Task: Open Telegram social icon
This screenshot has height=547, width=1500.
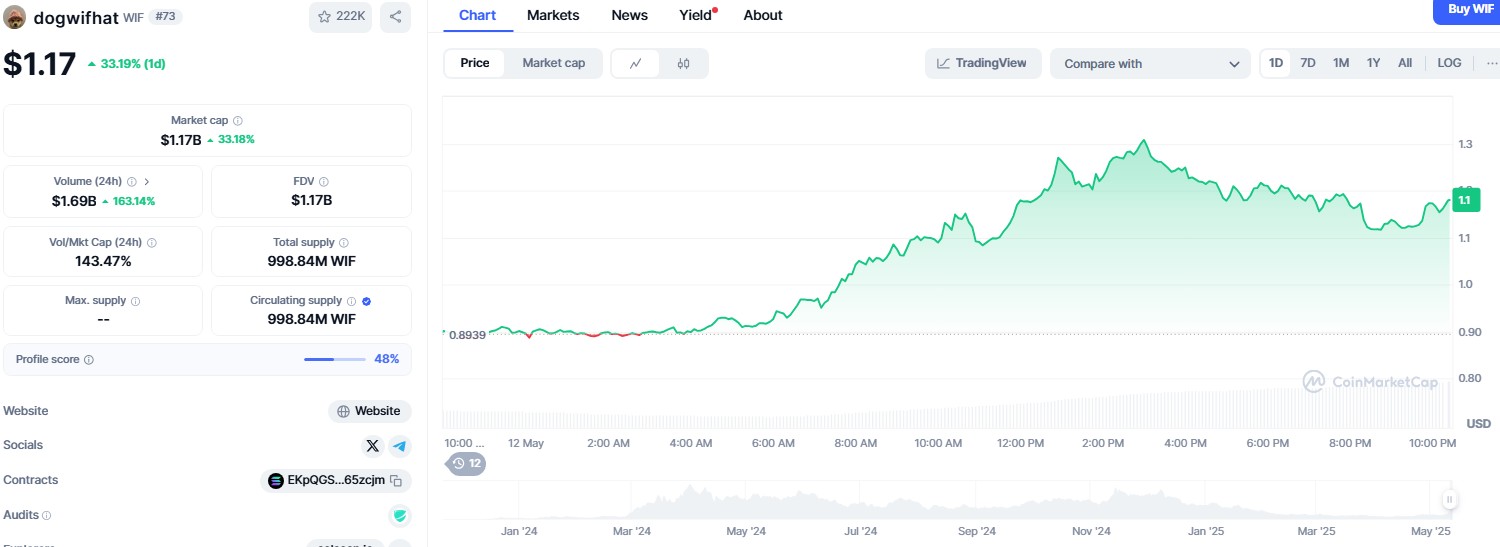Action: pos(400,446)
